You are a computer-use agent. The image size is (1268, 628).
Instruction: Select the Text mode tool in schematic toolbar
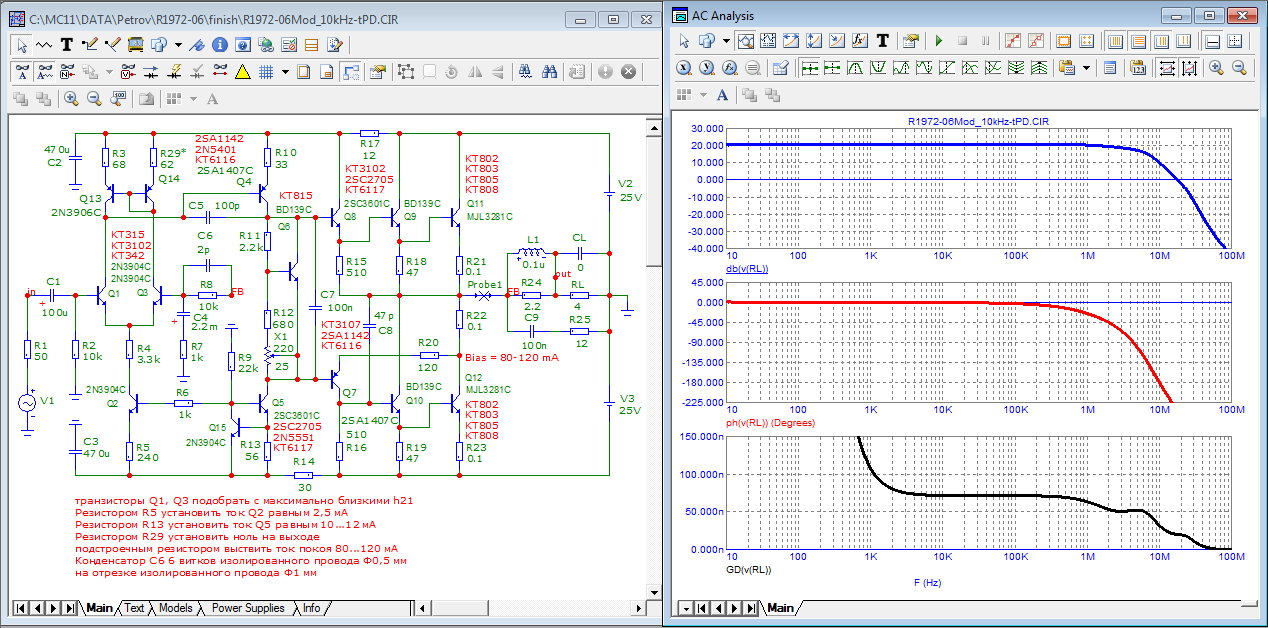point(67,45)
